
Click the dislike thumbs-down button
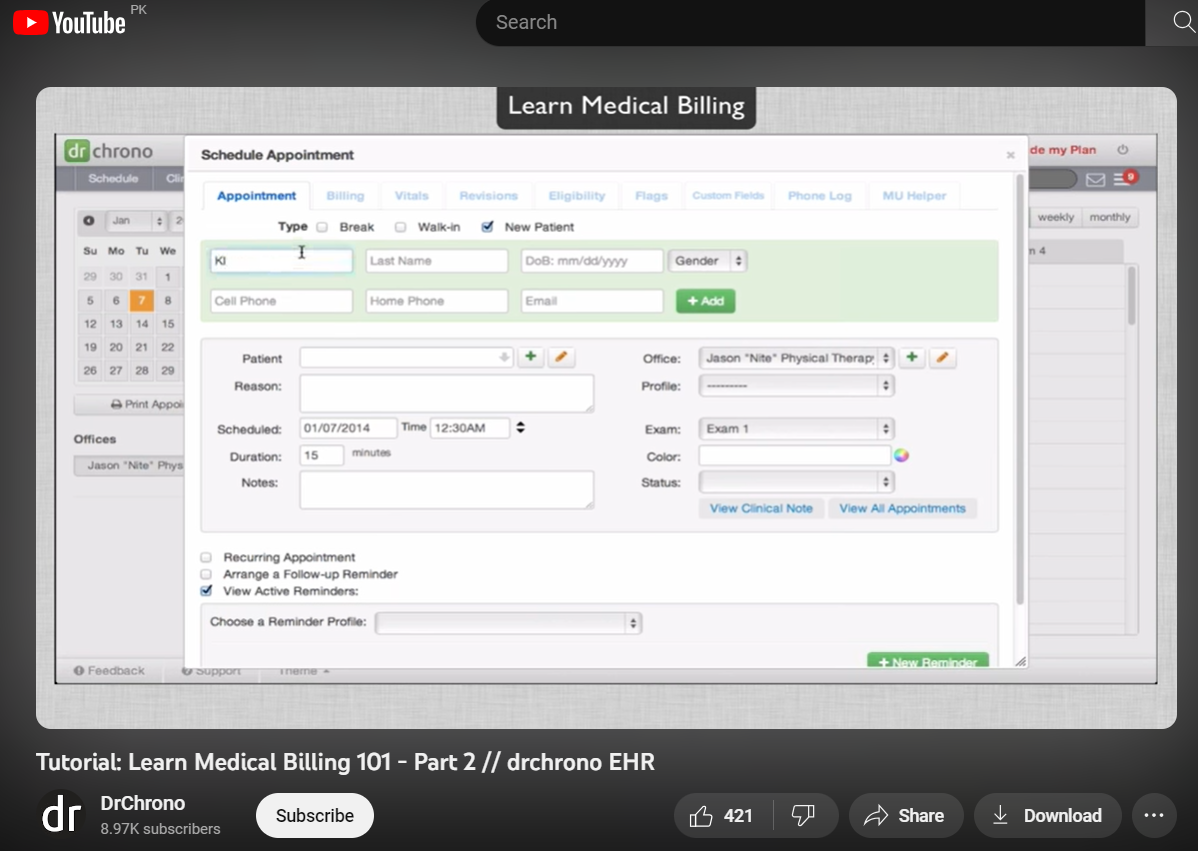pyautogui.click(x=804, y=816)
